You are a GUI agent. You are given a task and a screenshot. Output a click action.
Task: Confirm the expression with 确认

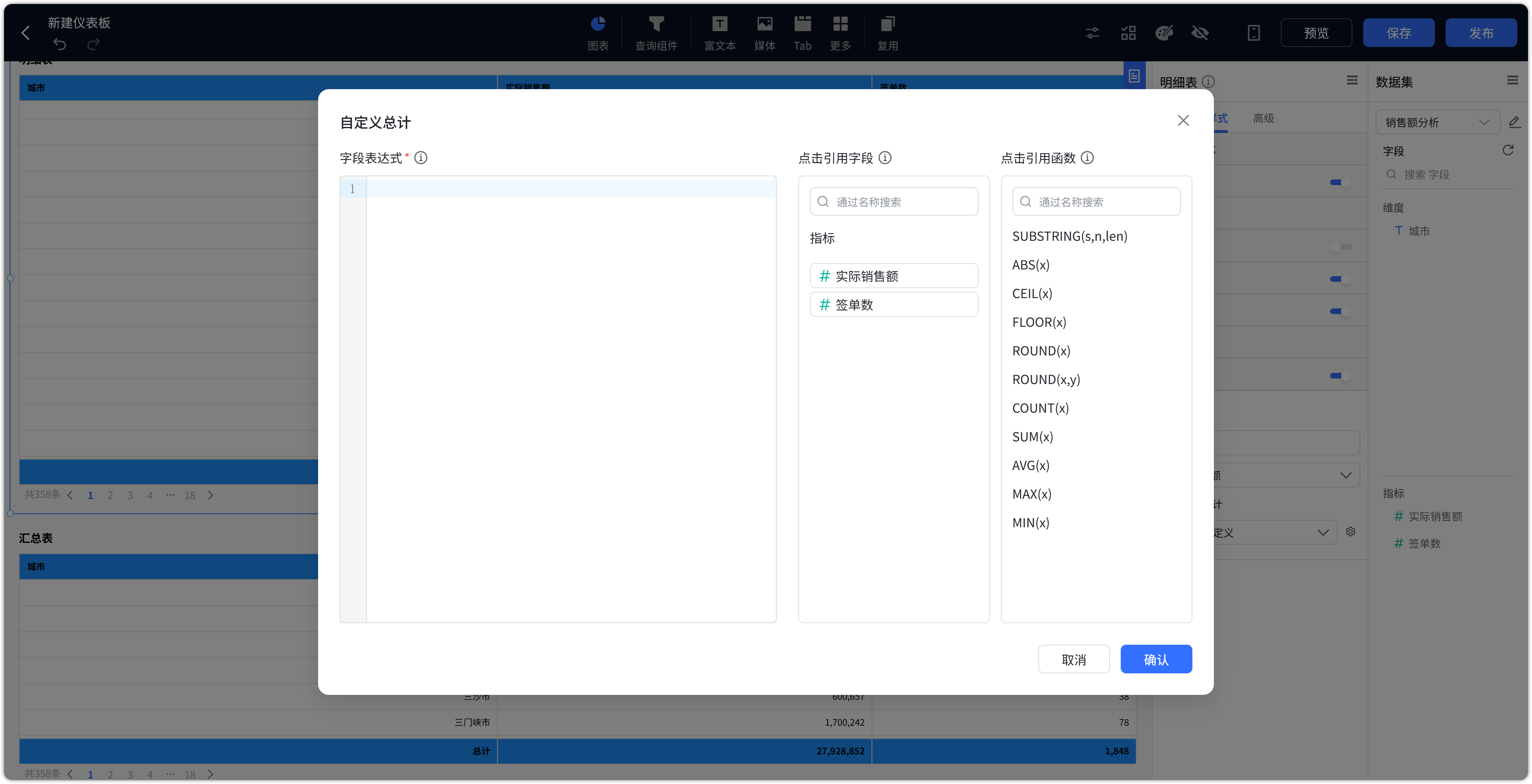(x=1155, y=659)
